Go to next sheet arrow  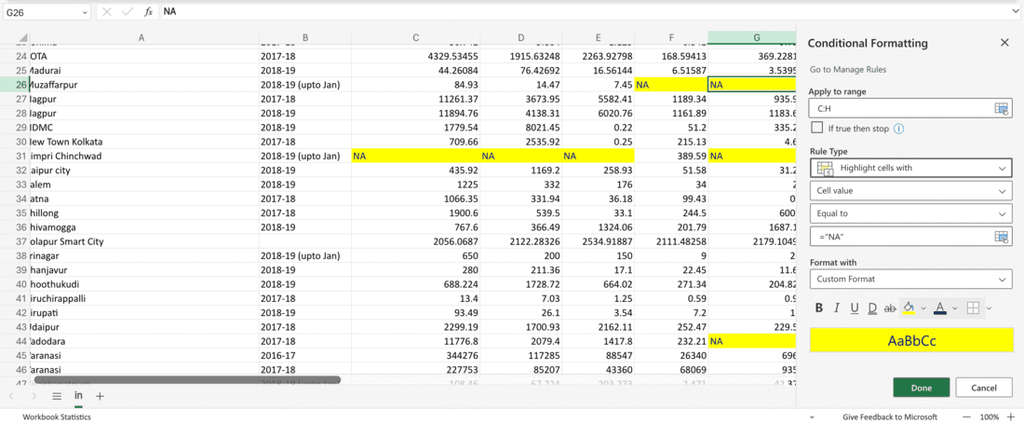tap(34, 396)
